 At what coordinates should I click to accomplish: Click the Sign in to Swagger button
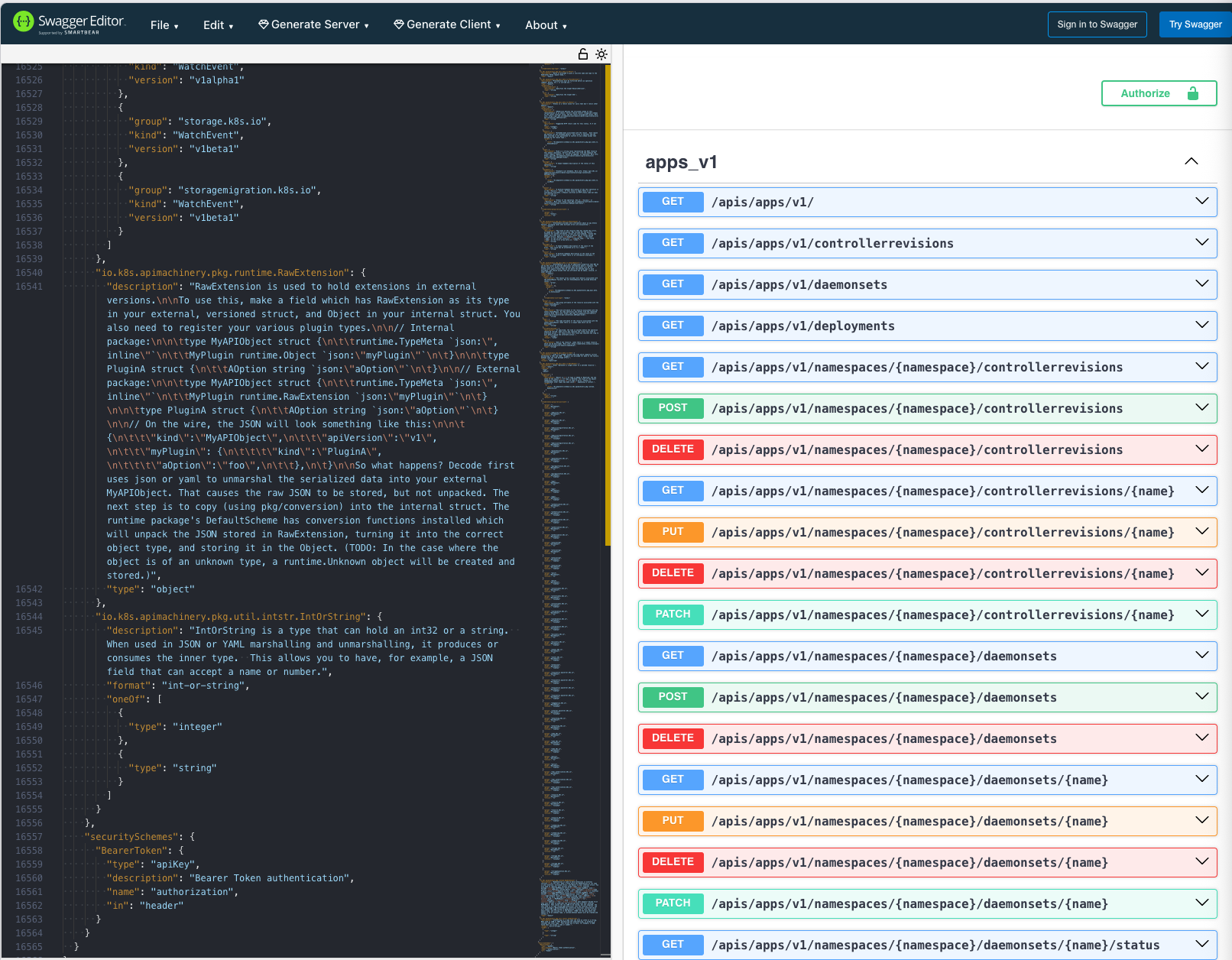pyautogui.click(x=1097, y=24)
